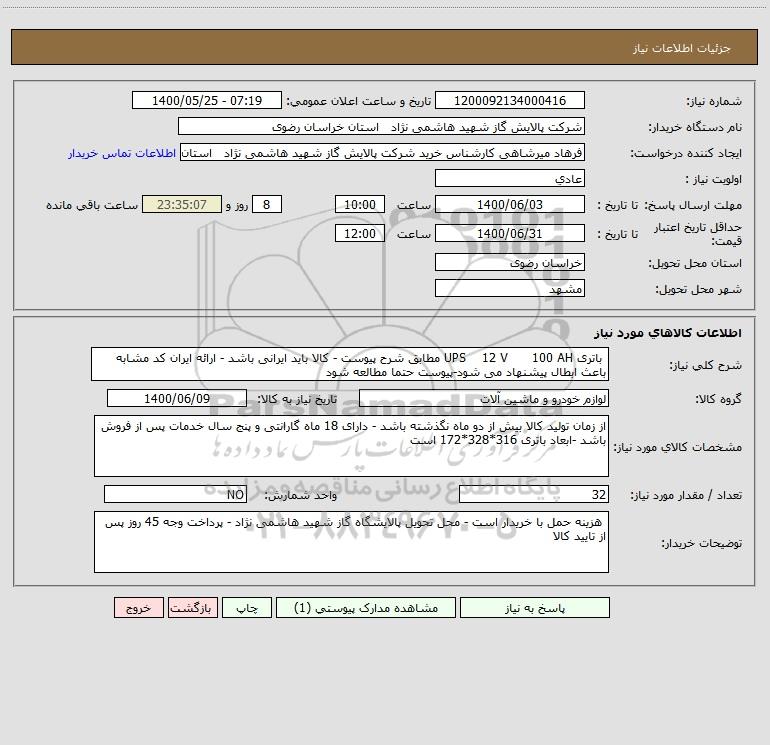The image size is (770, 745).
Task: Click the quantity field 32
Action: click(534, 495)
